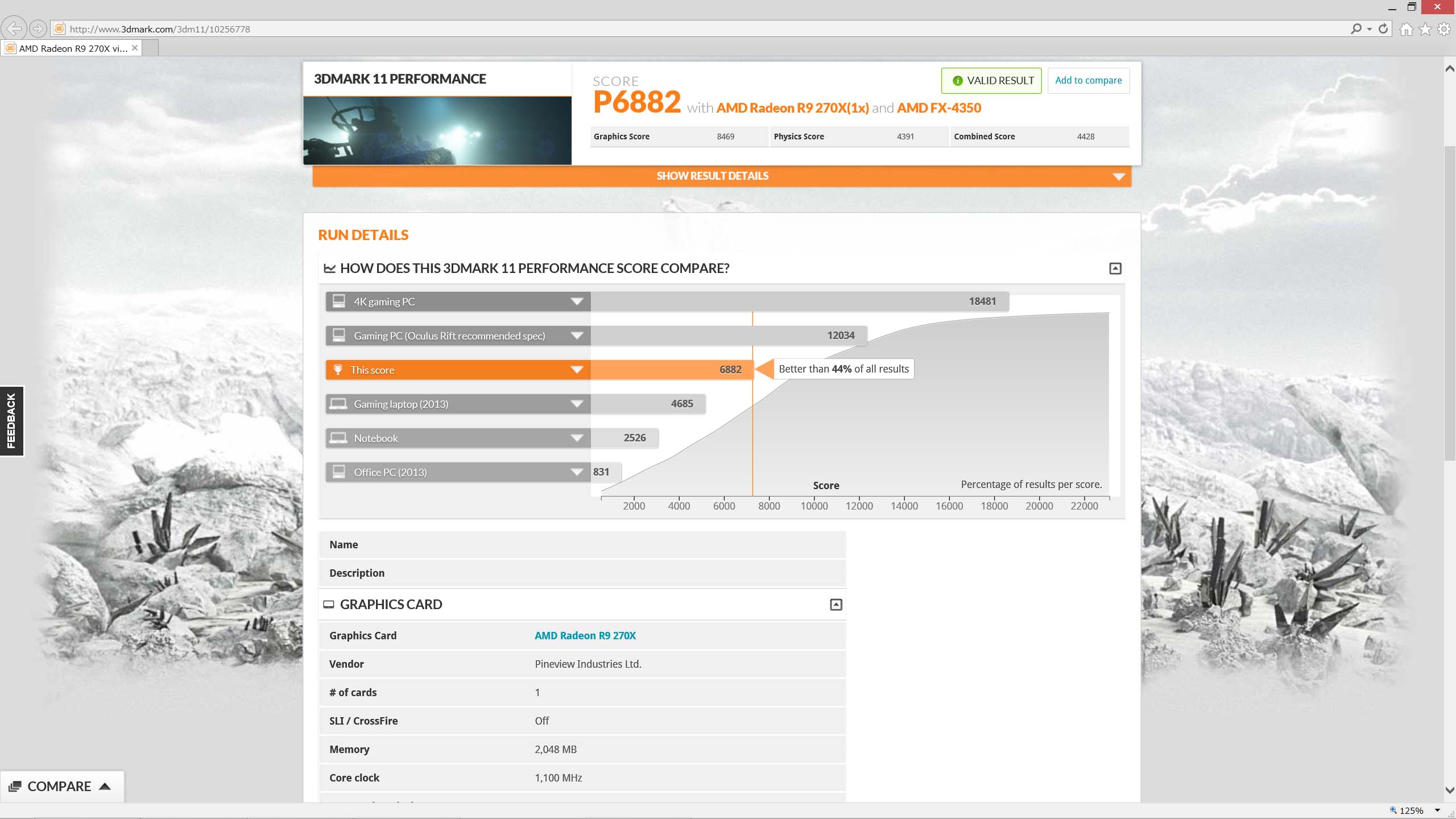This screenshot has width=1456, height=819.
Task: Click the desktop icon in Gaming PC Oculus row
Action: pos(339,335)
